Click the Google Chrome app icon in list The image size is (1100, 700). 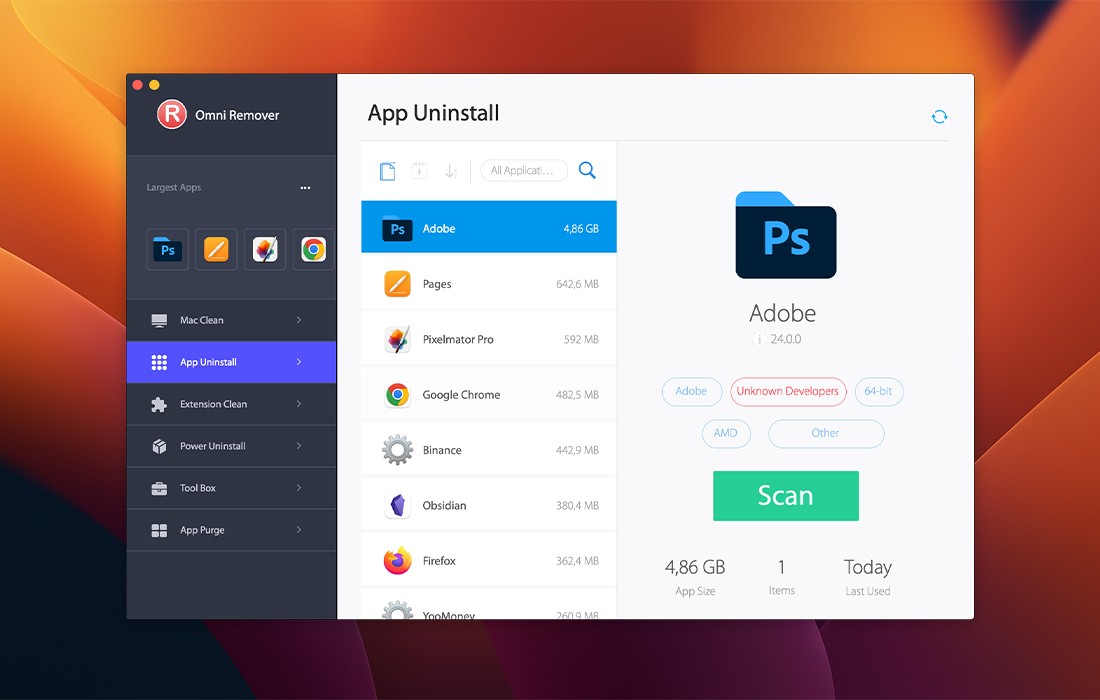coord(398,395)
